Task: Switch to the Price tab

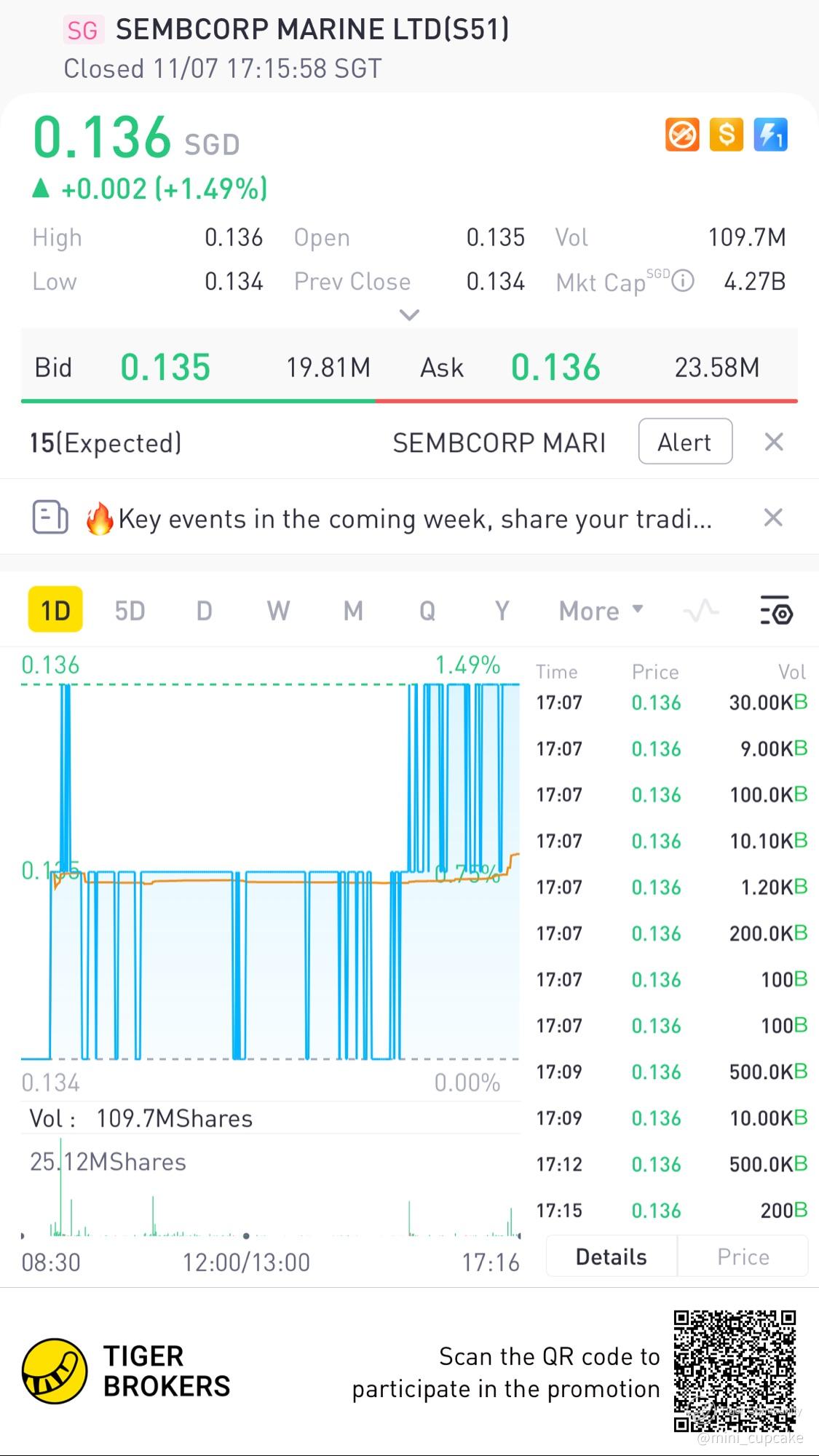Action: coord(743,1257)
